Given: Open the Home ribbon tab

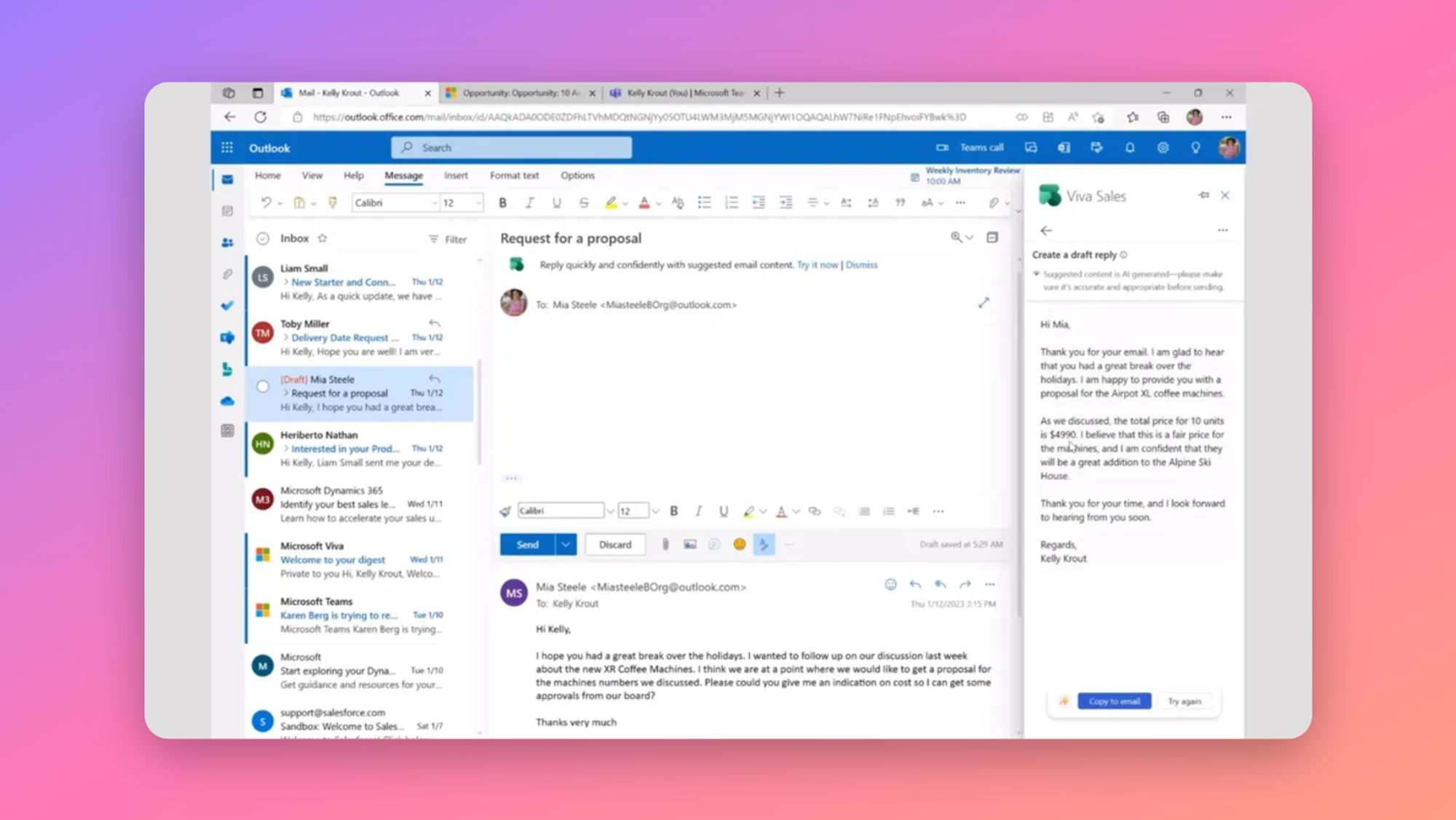Looking at the screenshot, I should 268,176.
